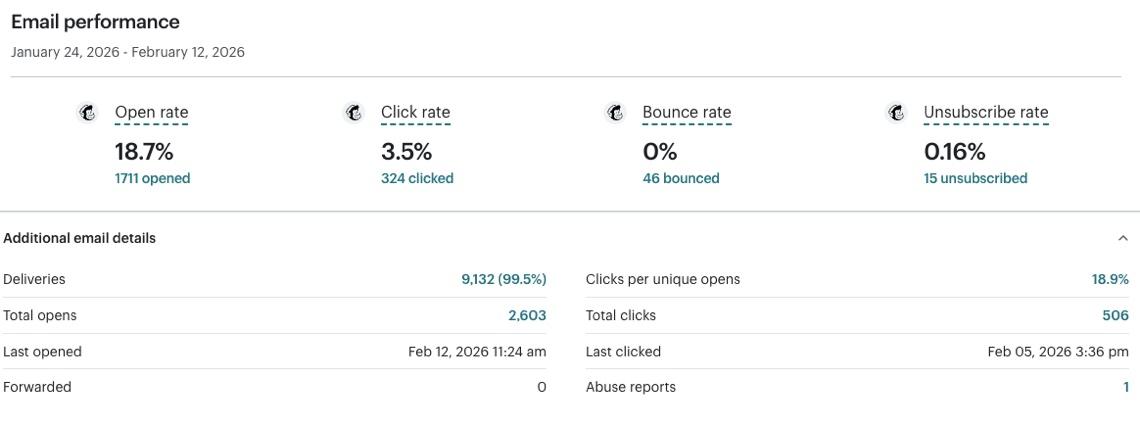Open the abuse reports count link
Screen dimensions: 1140x427
coord(1125,388)
